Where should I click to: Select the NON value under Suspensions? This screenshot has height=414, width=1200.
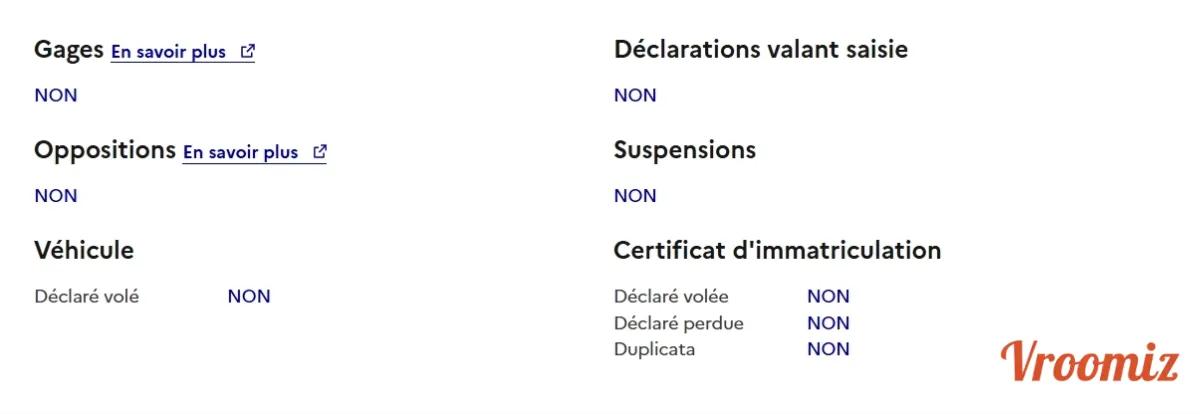pyautogui.click(x=635, y=196)
